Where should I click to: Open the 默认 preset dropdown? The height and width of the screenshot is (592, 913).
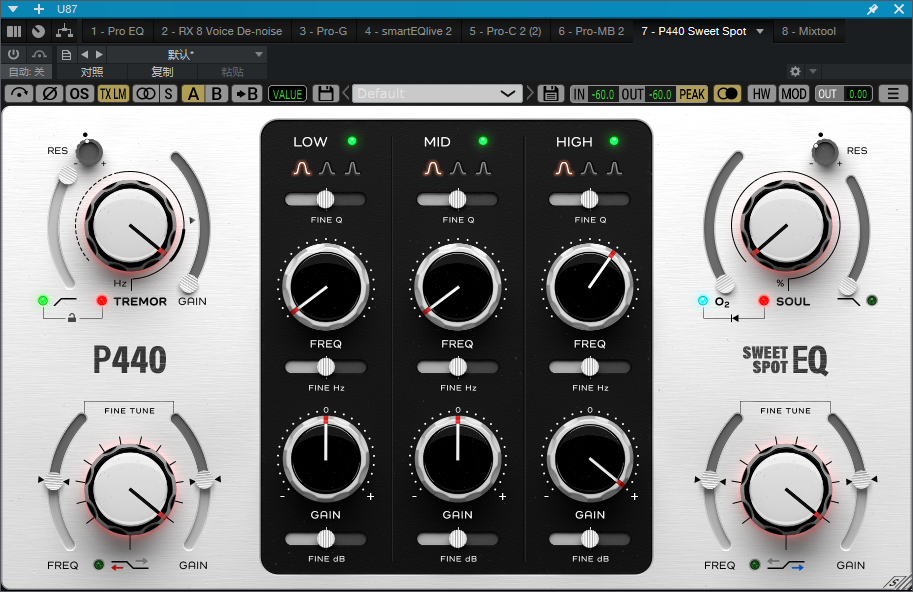pyautogui.click(x=187, y=55)
